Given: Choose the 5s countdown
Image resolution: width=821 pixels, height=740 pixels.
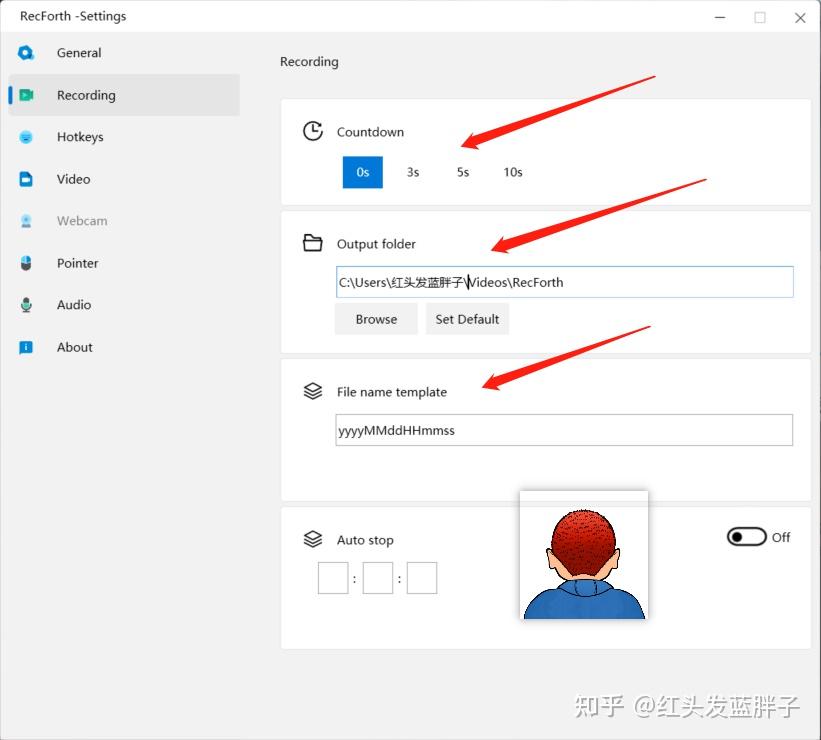Looking at the screenshot, I should [x=463, y=172].
